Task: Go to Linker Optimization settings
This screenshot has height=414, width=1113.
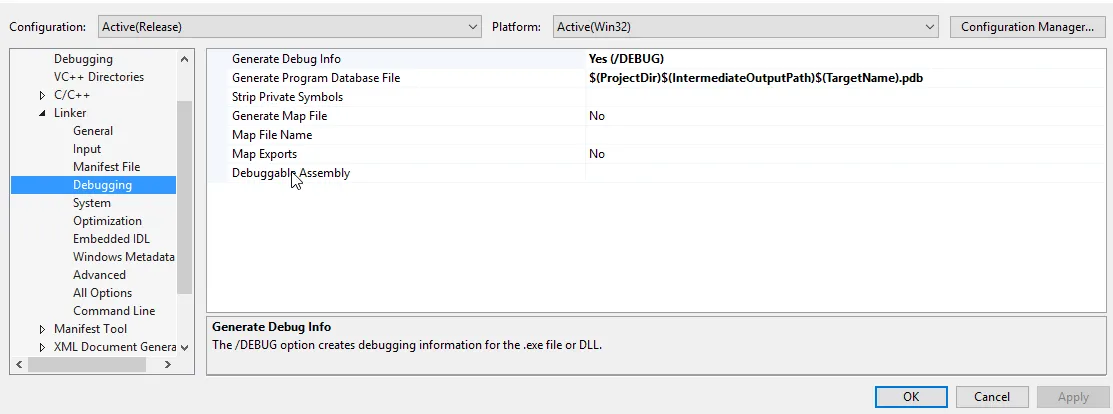Action: (107, 221)
